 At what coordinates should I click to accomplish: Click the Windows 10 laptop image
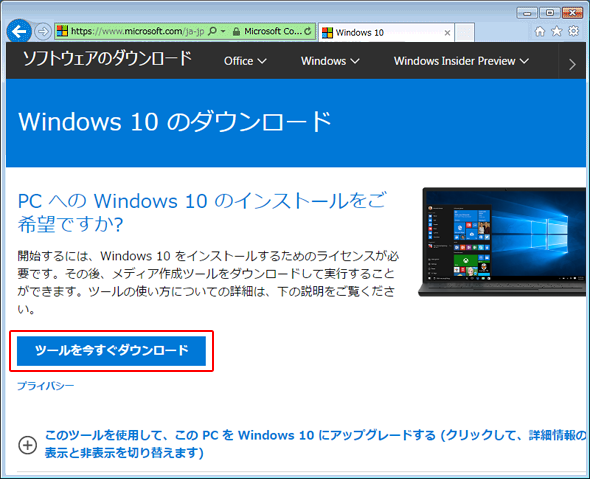click(503, 242)
